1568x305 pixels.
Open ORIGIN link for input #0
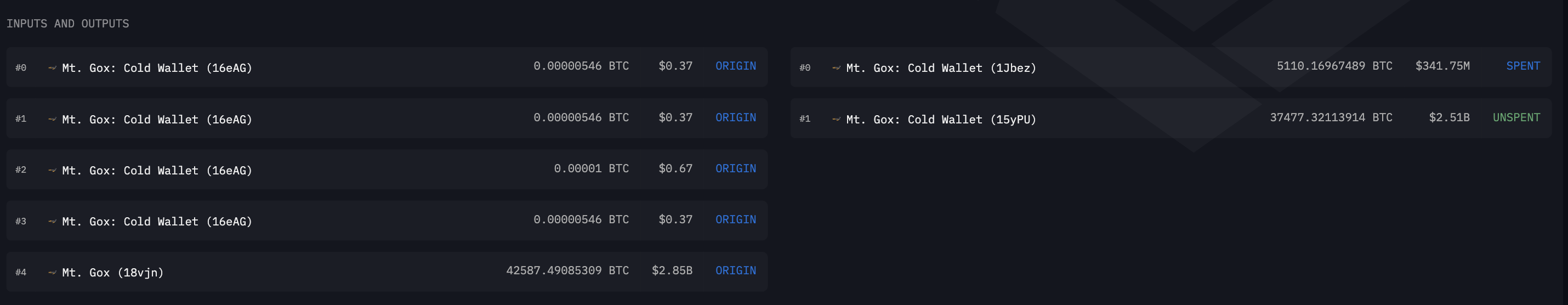pos(735,66)
